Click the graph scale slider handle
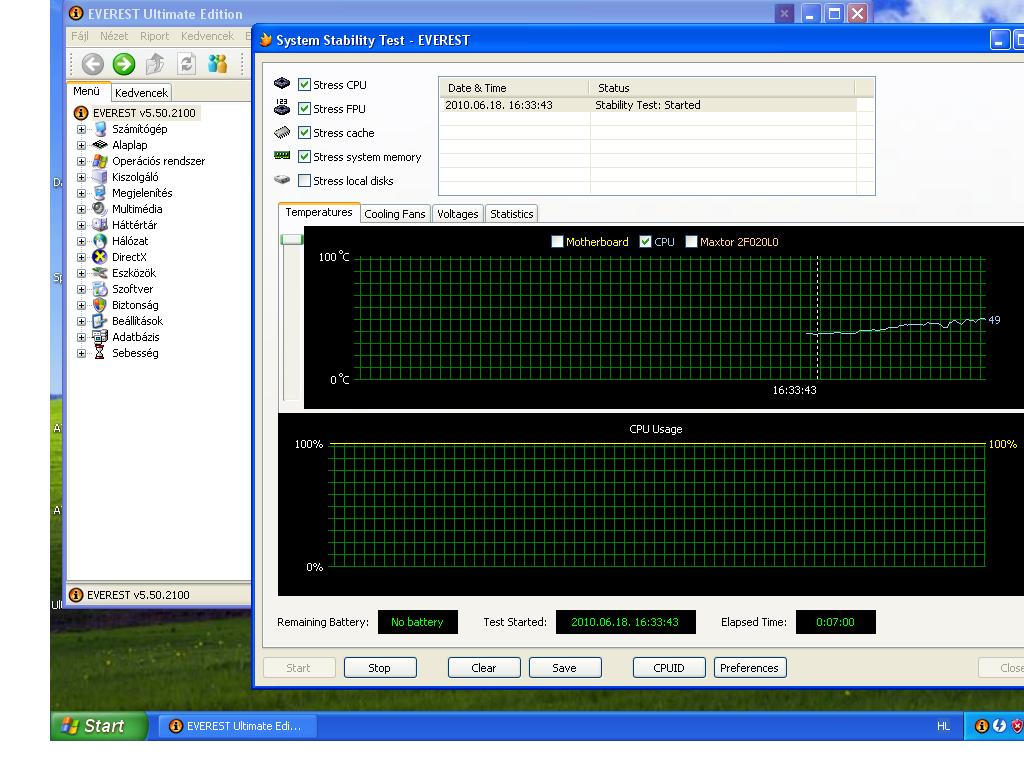1024x768 pixels. click(x=291, y=239)
